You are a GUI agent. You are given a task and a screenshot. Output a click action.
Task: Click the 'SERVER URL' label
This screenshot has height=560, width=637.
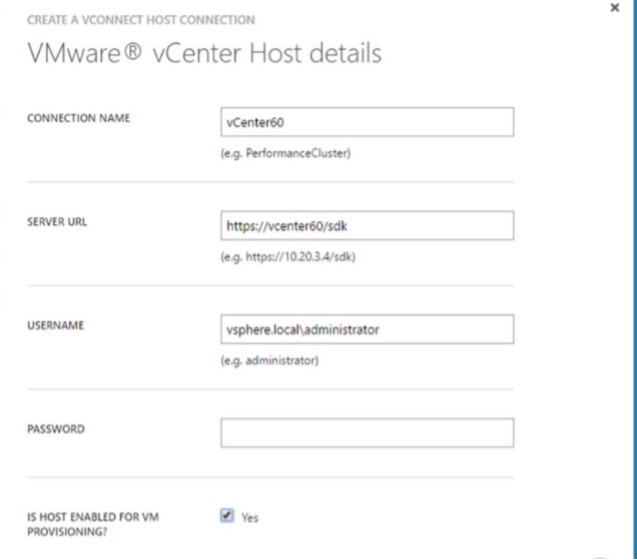pos(57,222)
